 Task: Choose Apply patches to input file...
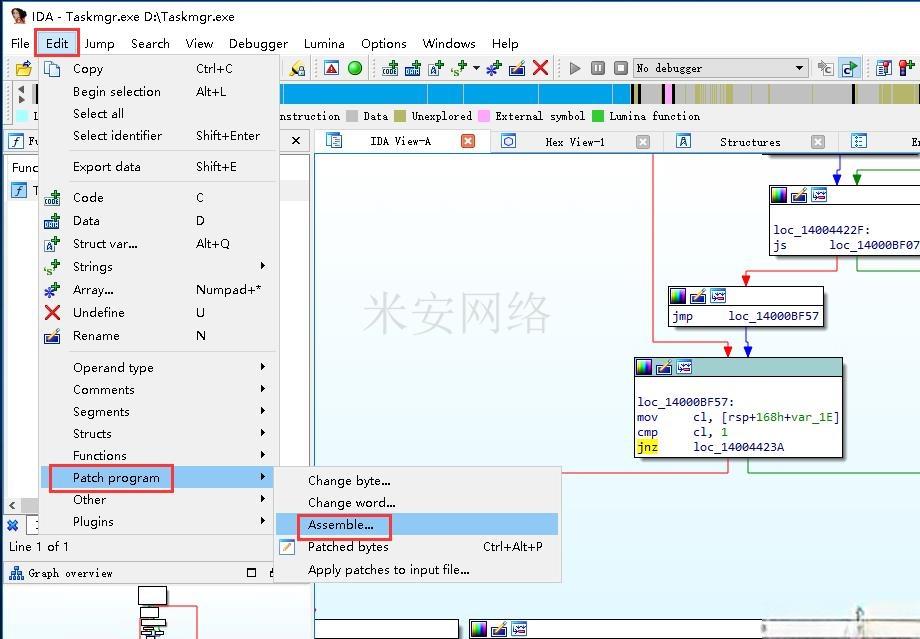(417, 570)
